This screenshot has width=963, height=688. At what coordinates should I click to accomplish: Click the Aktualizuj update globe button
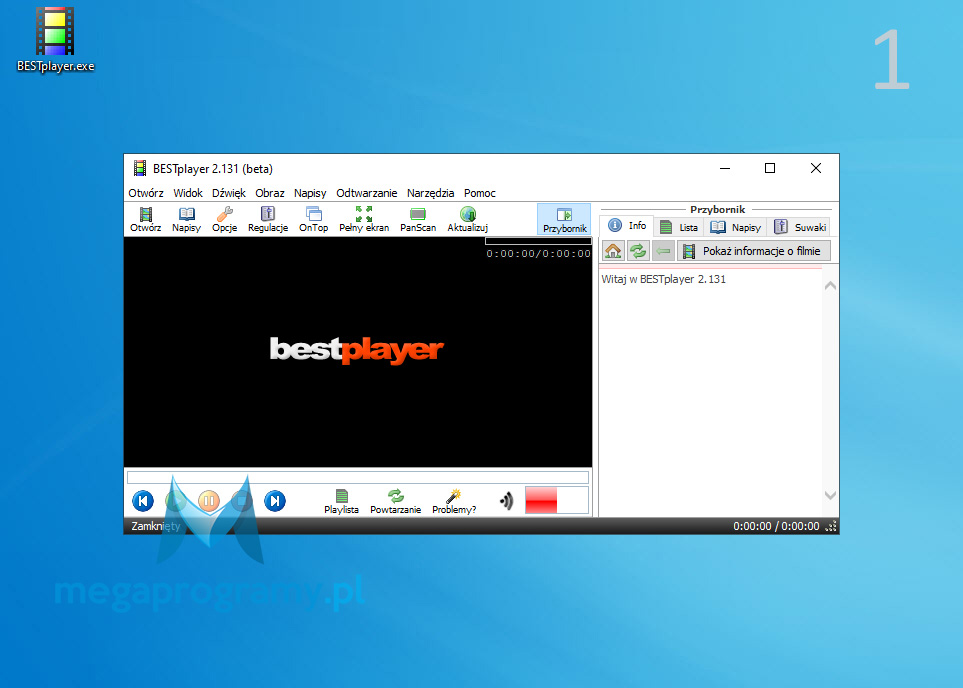point(467,219)
